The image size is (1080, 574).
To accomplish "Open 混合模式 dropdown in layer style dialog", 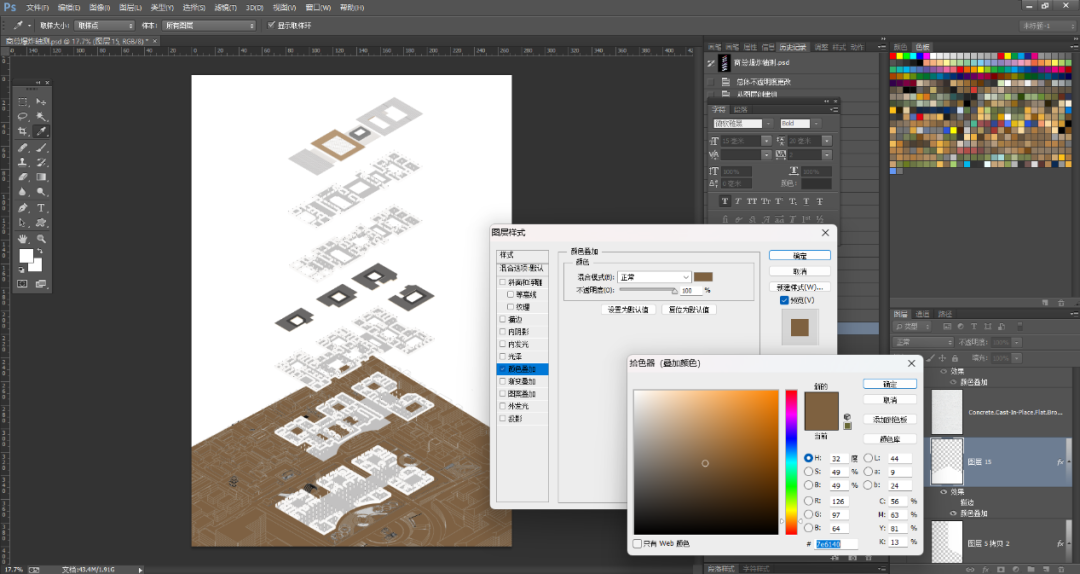I will pos(654,277).
